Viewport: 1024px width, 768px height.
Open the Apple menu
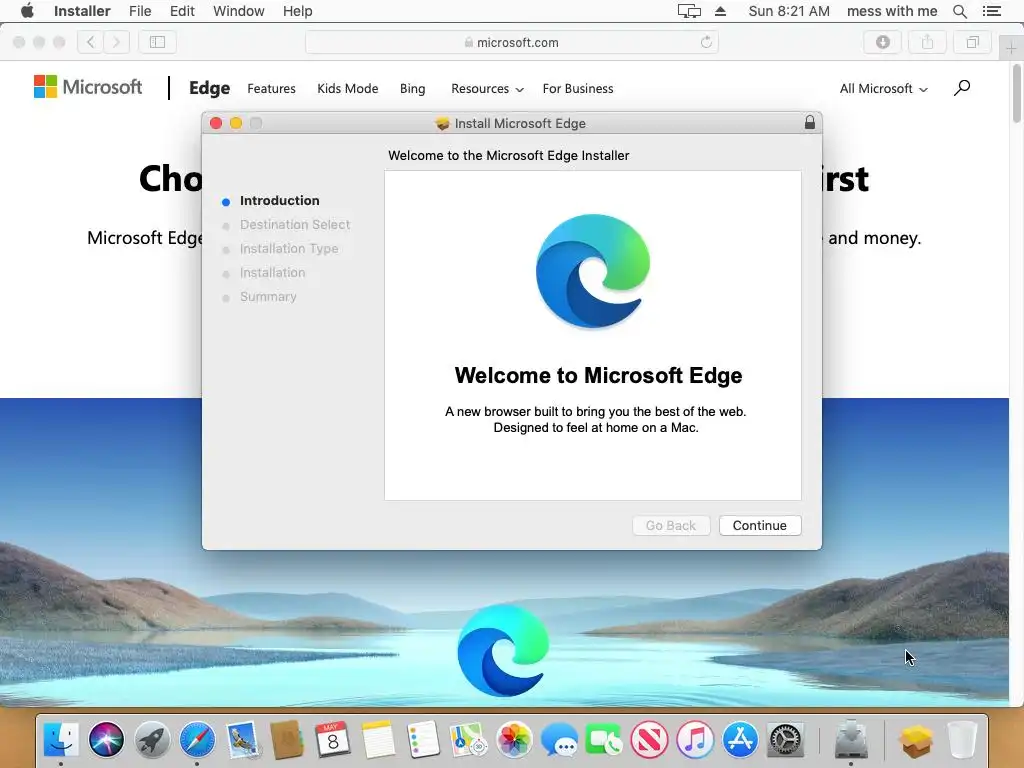(x=27, y=11)
